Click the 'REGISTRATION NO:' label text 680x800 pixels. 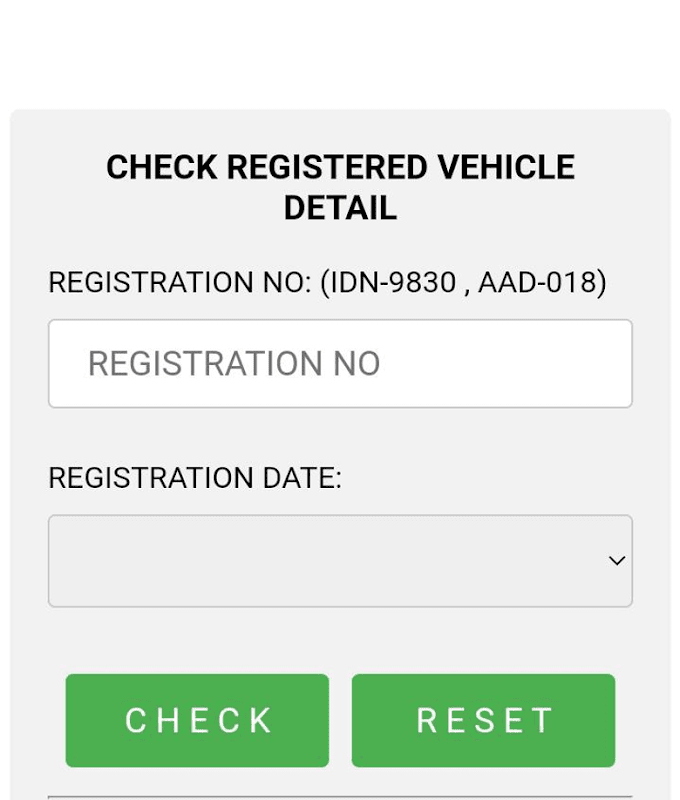click(180, 282)
